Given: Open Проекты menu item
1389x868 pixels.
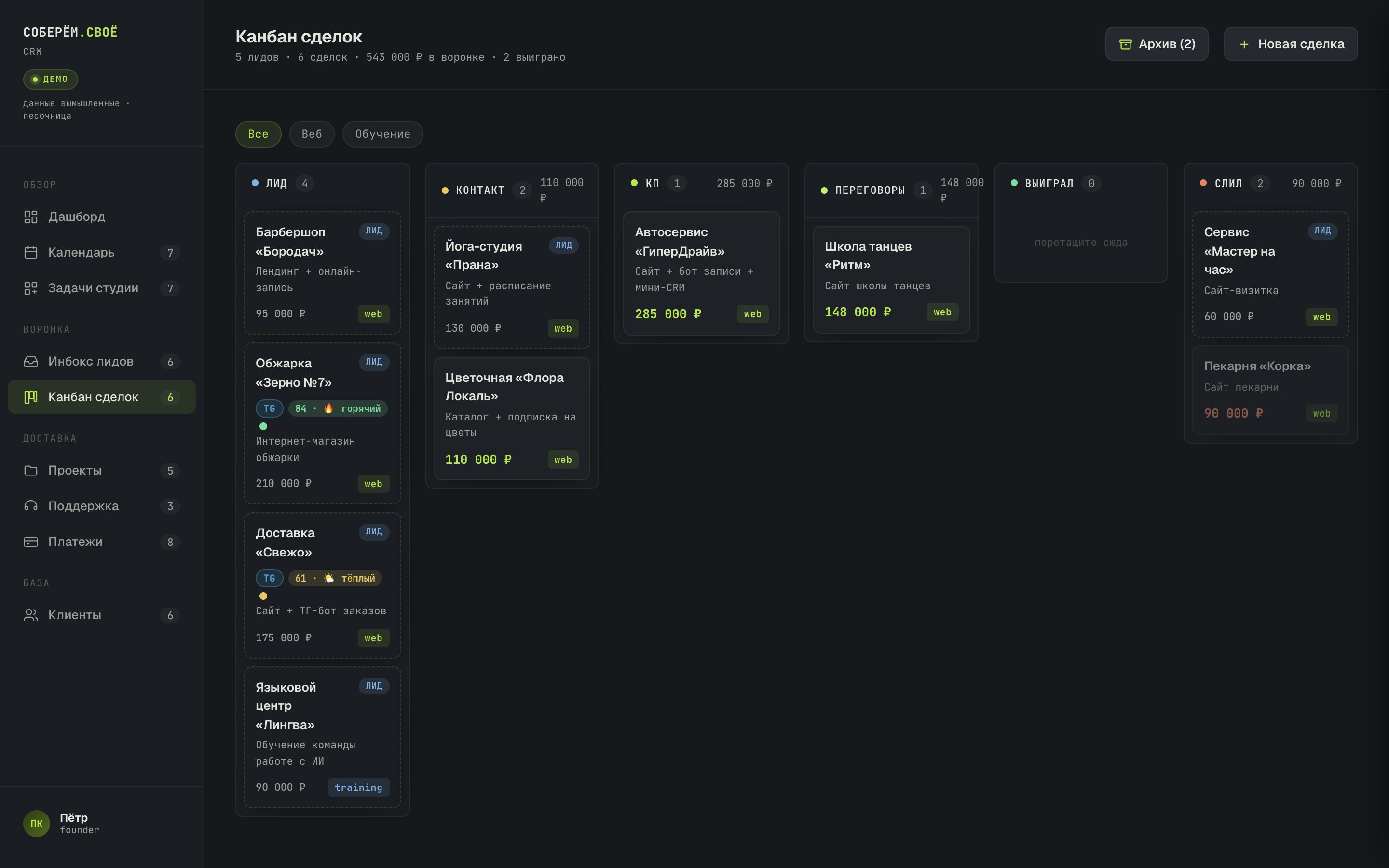Looking at the screenshot, I should [102, 471].
